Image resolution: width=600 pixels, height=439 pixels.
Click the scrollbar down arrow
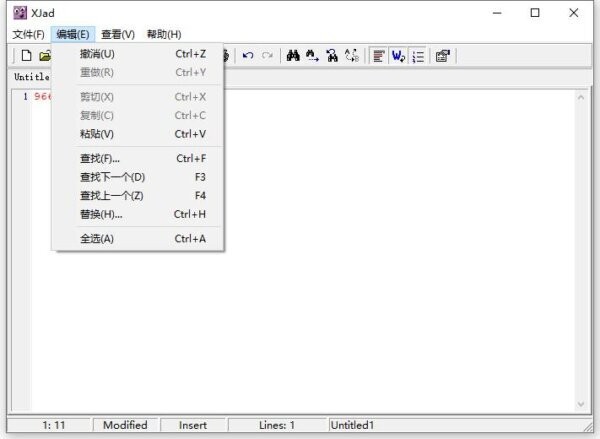pos(581,405)
